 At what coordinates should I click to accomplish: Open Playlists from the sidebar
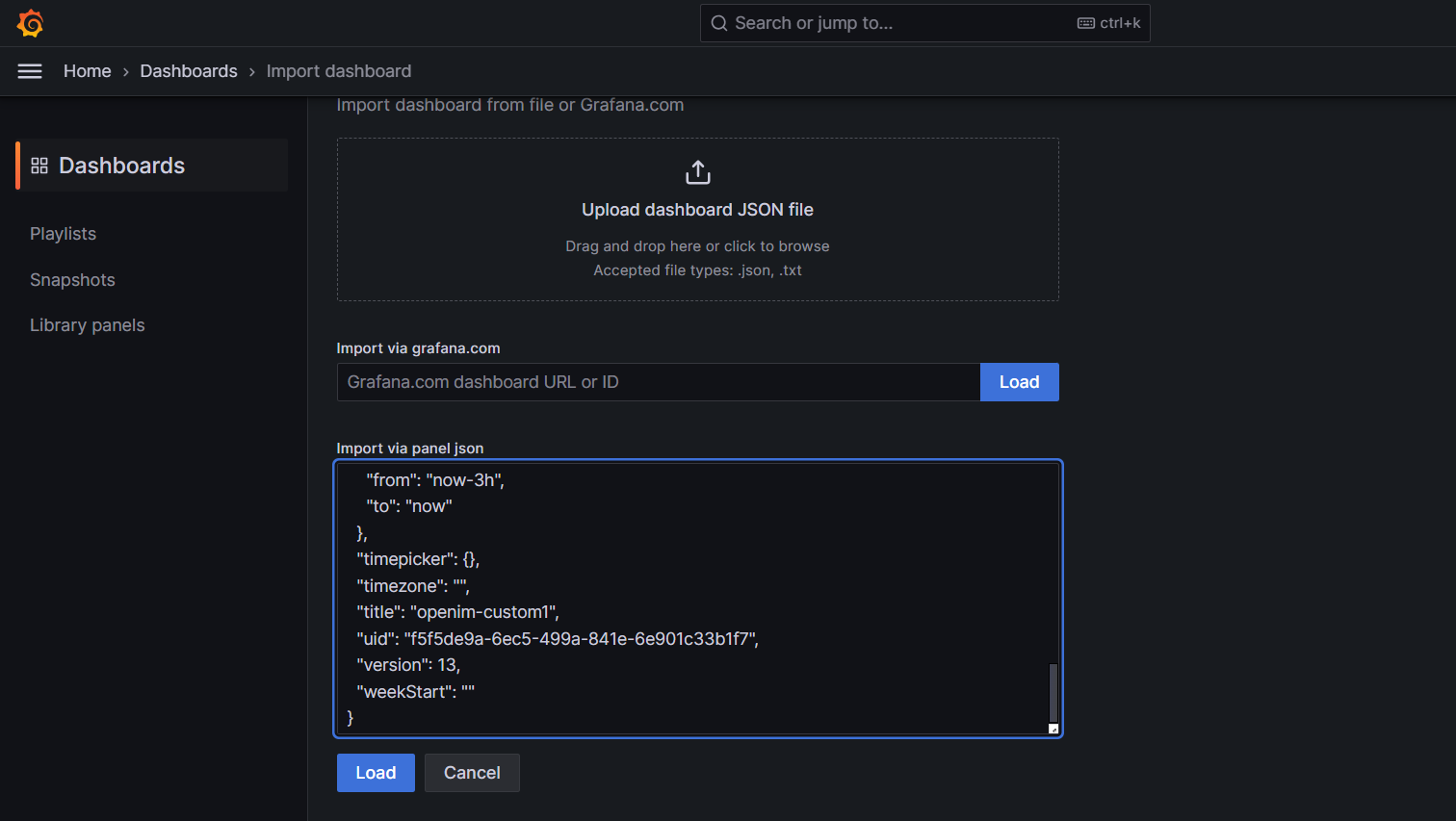tap(63, 233)
